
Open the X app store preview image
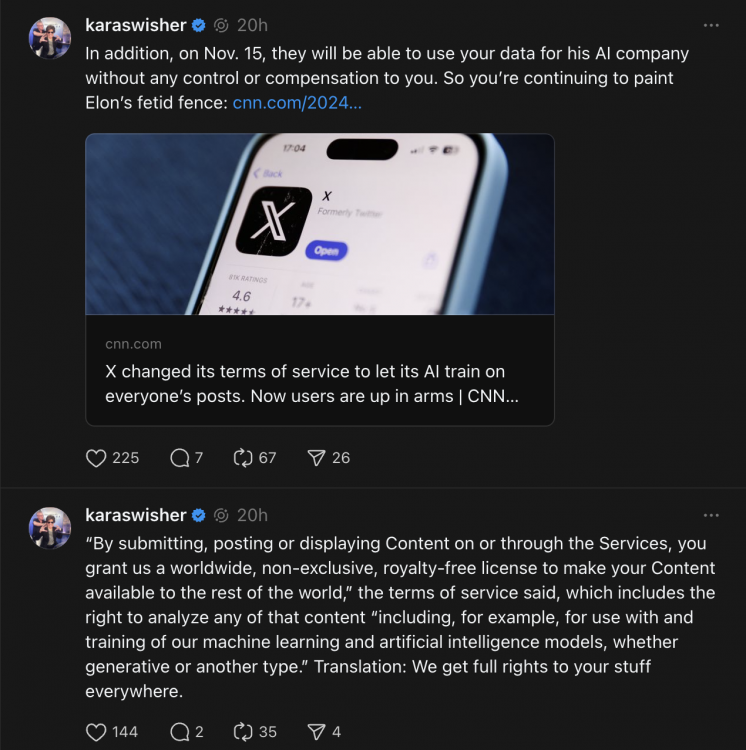point(320,224)
